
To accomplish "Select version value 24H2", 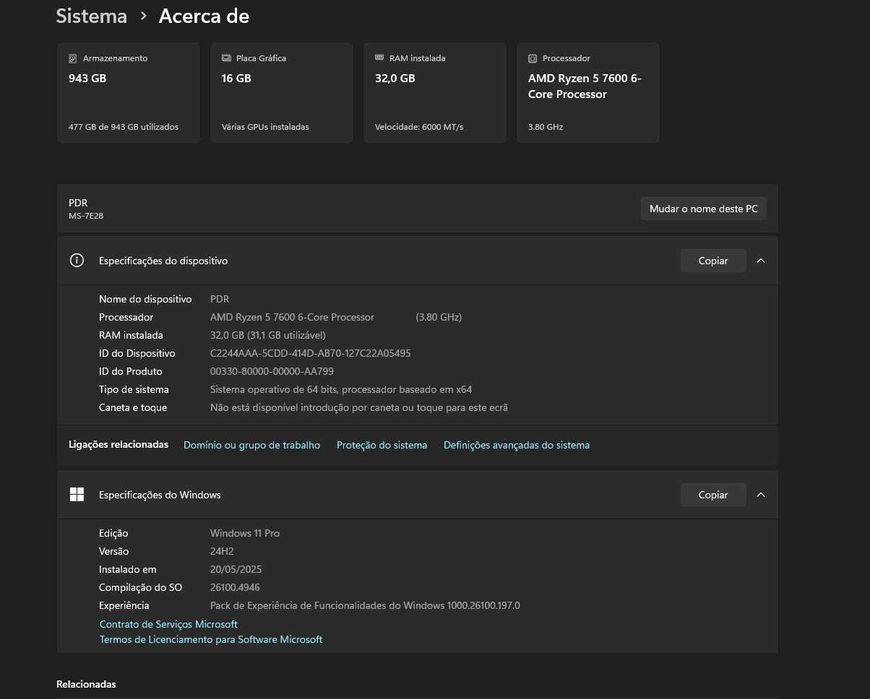I will coord(222,551).
